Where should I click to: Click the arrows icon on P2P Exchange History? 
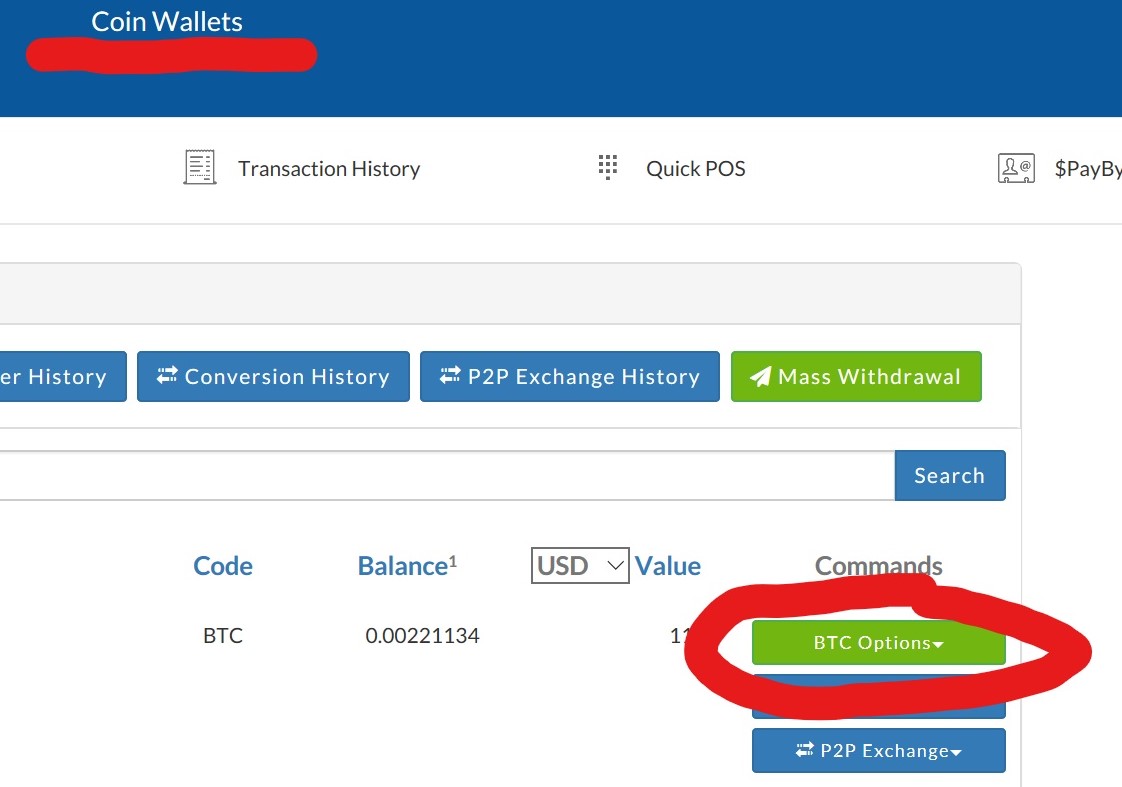coord(450,375)
